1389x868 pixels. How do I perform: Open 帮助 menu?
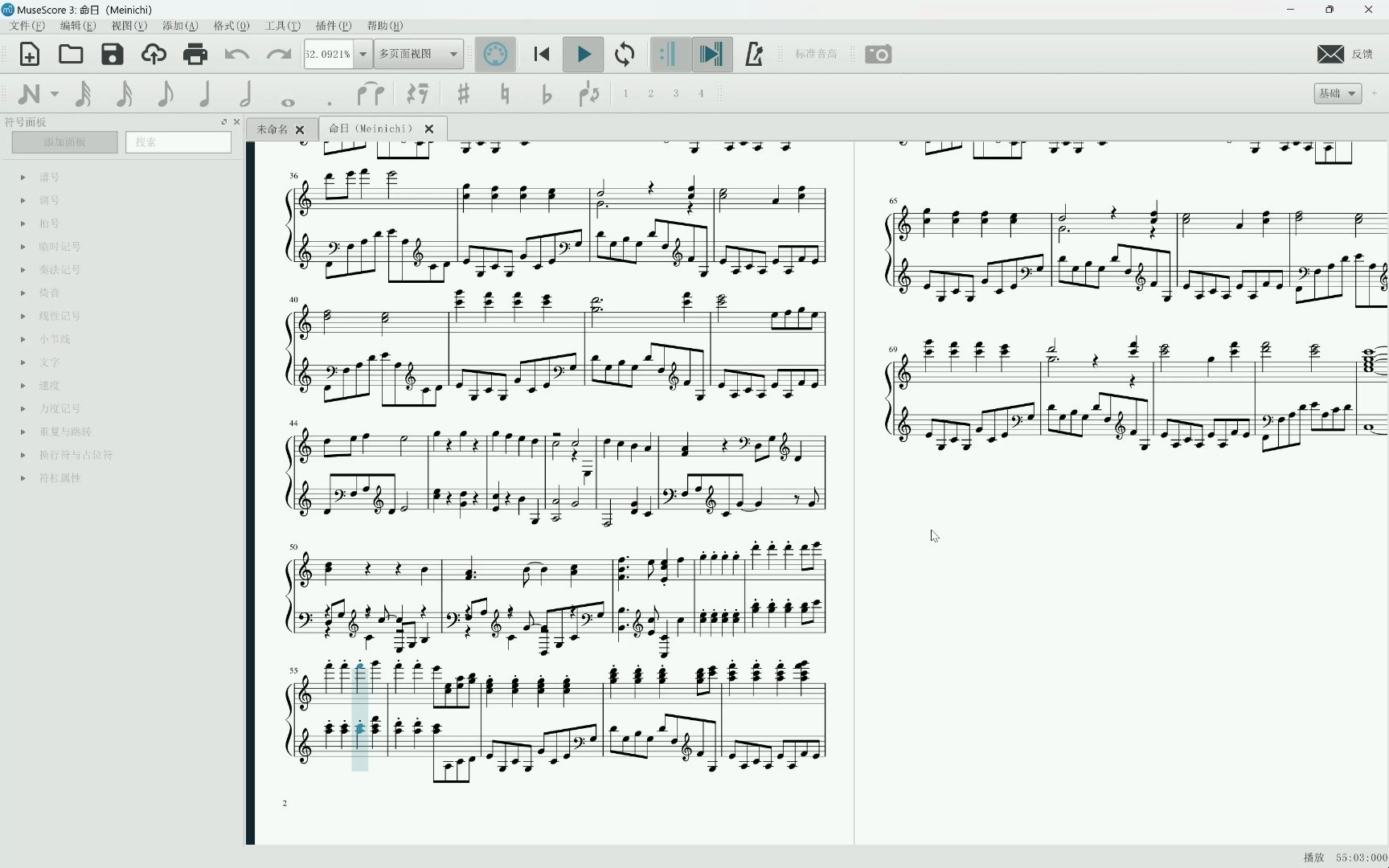click(385, 26)
